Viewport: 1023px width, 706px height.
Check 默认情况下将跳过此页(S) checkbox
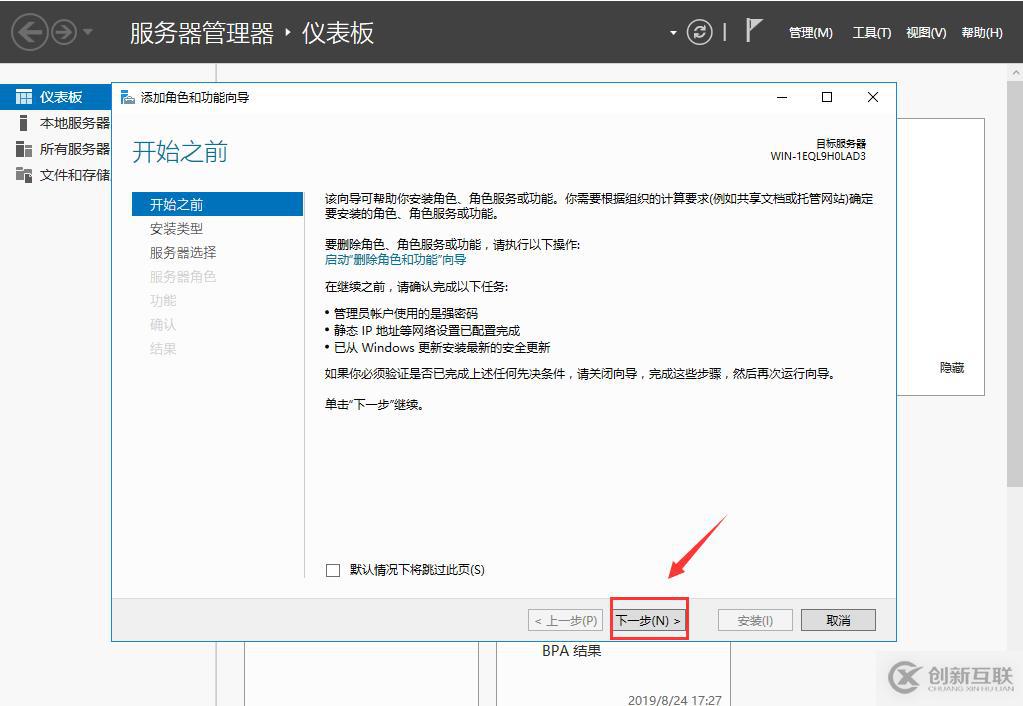pos(333,570)
